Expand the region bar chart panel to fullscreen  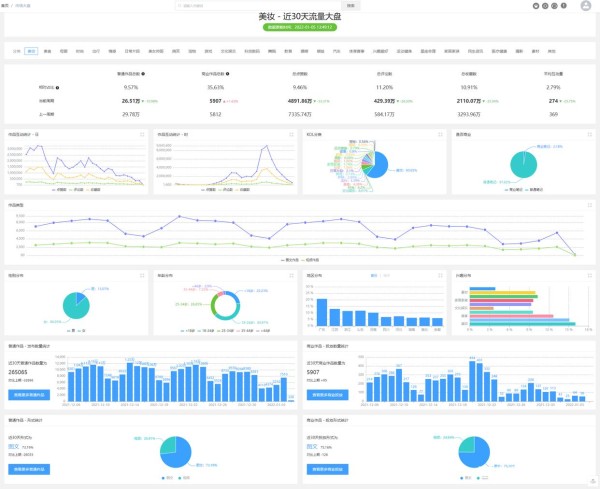pos(440,275)
